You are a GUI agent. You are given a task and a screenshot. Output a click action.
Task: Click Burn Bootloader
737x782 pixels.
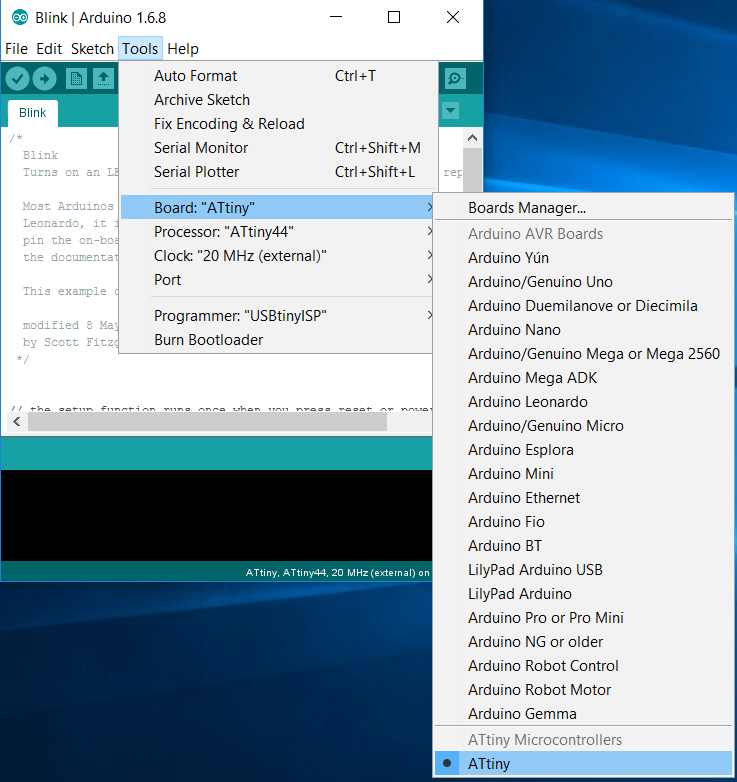[x=277, y=340]
